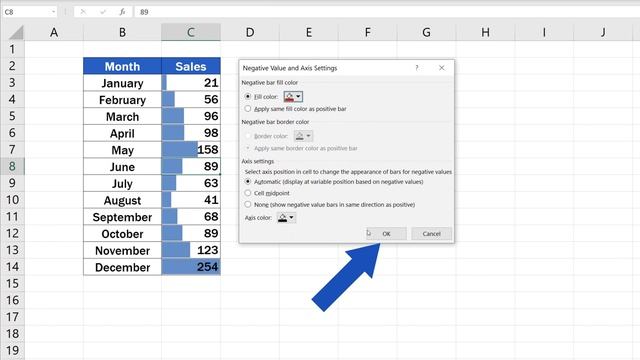Click the February cell
This screenshot has height=360, width=640.
click(x=122, y=100)
